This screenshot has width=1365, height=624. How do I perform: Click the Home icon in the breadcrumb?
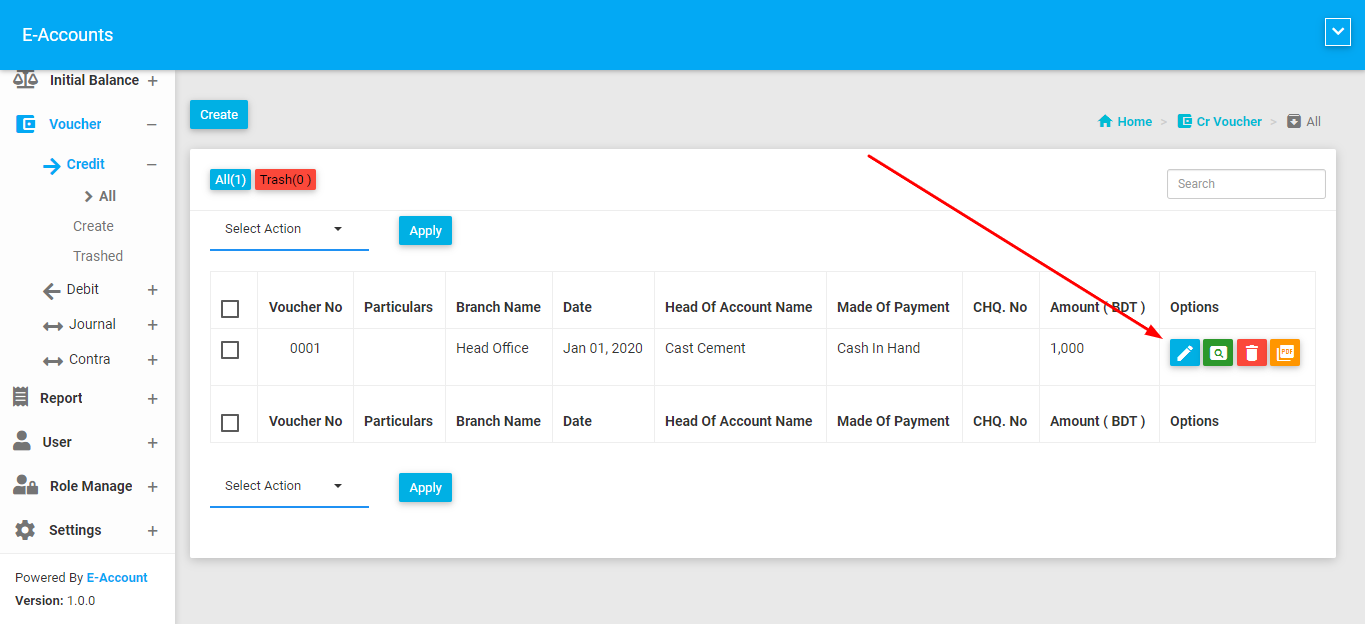[1105, 122]
